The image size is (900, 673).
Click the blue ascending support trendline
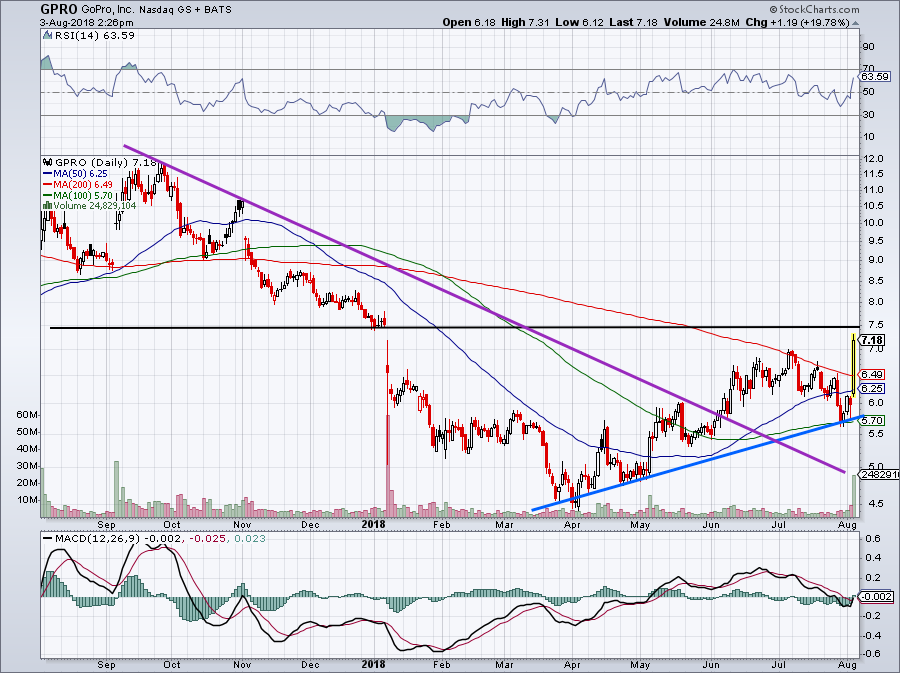pos(697,462)
